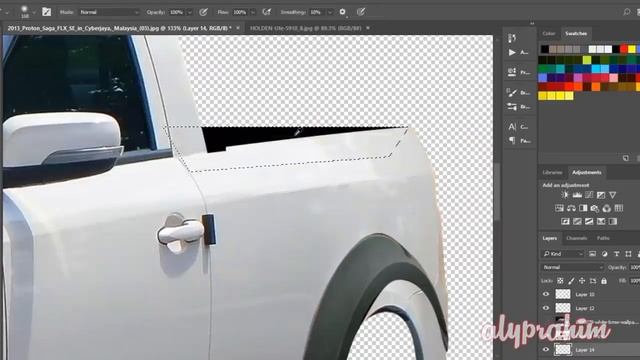
Task: Add a Levels adjustment
Action: [577, 195]
